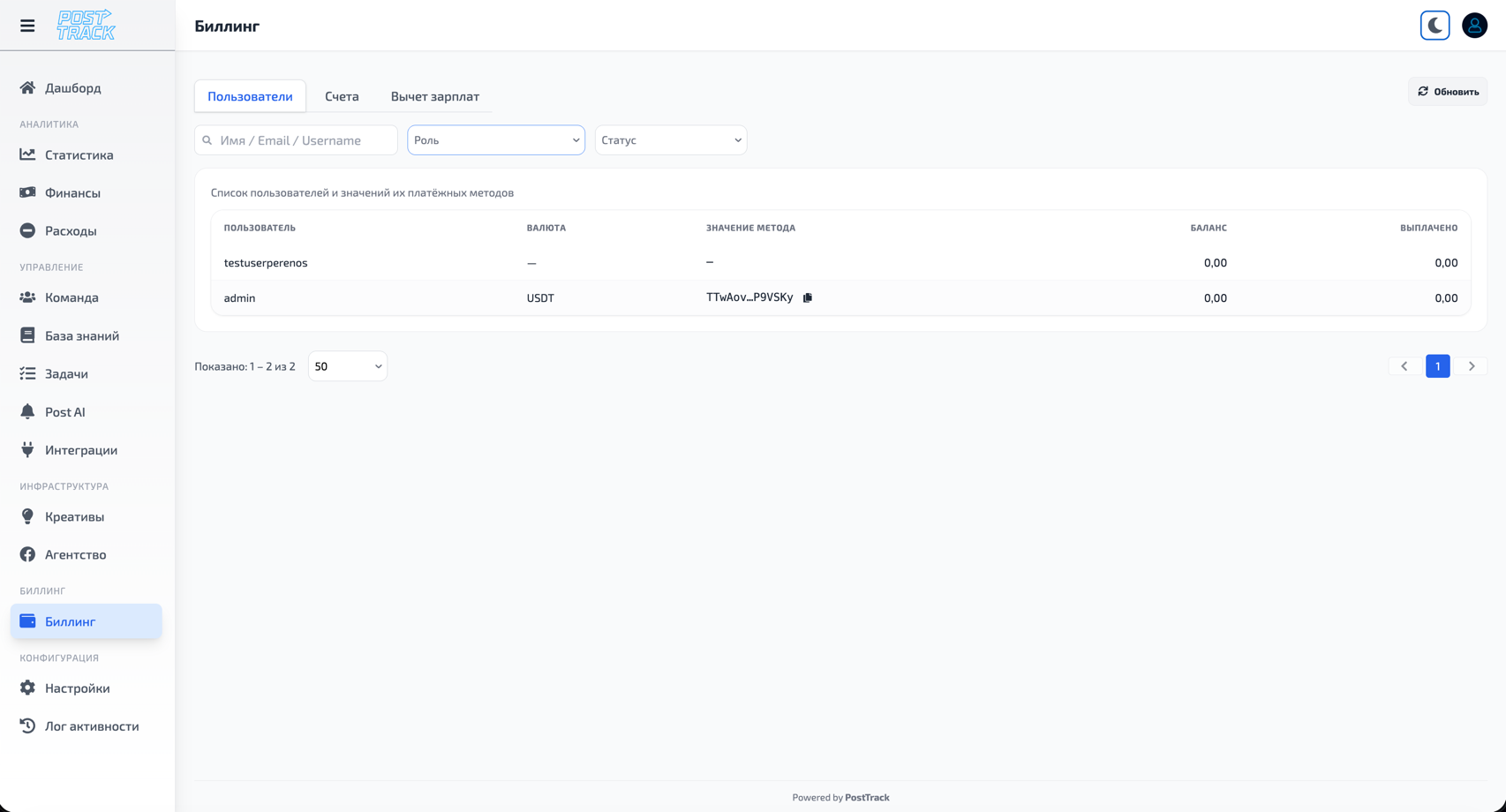Open Лог активности history item

(x=92, y=726)
